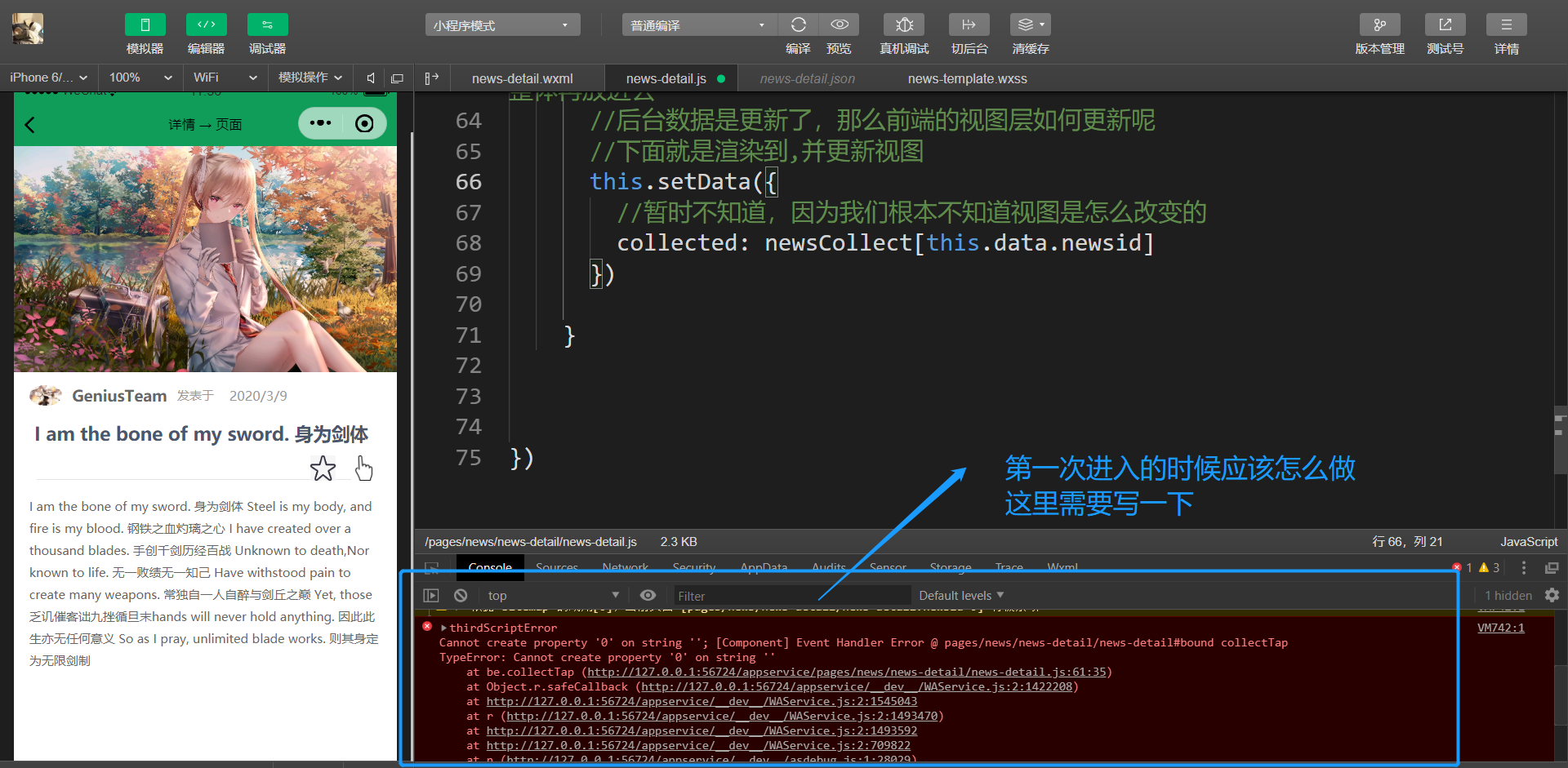Click the GeniusTeam author avatar

coord(46,396)
